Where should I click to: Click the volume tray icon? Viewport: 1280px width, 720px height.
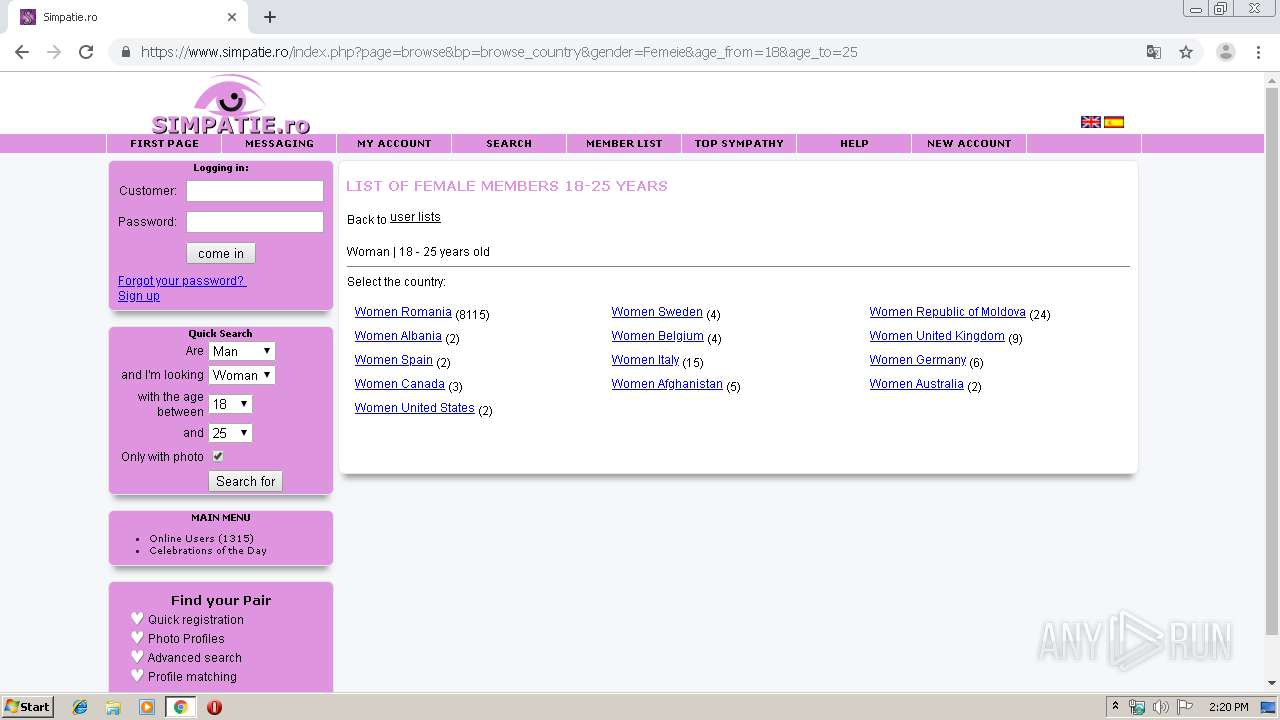pos(1160,707)
